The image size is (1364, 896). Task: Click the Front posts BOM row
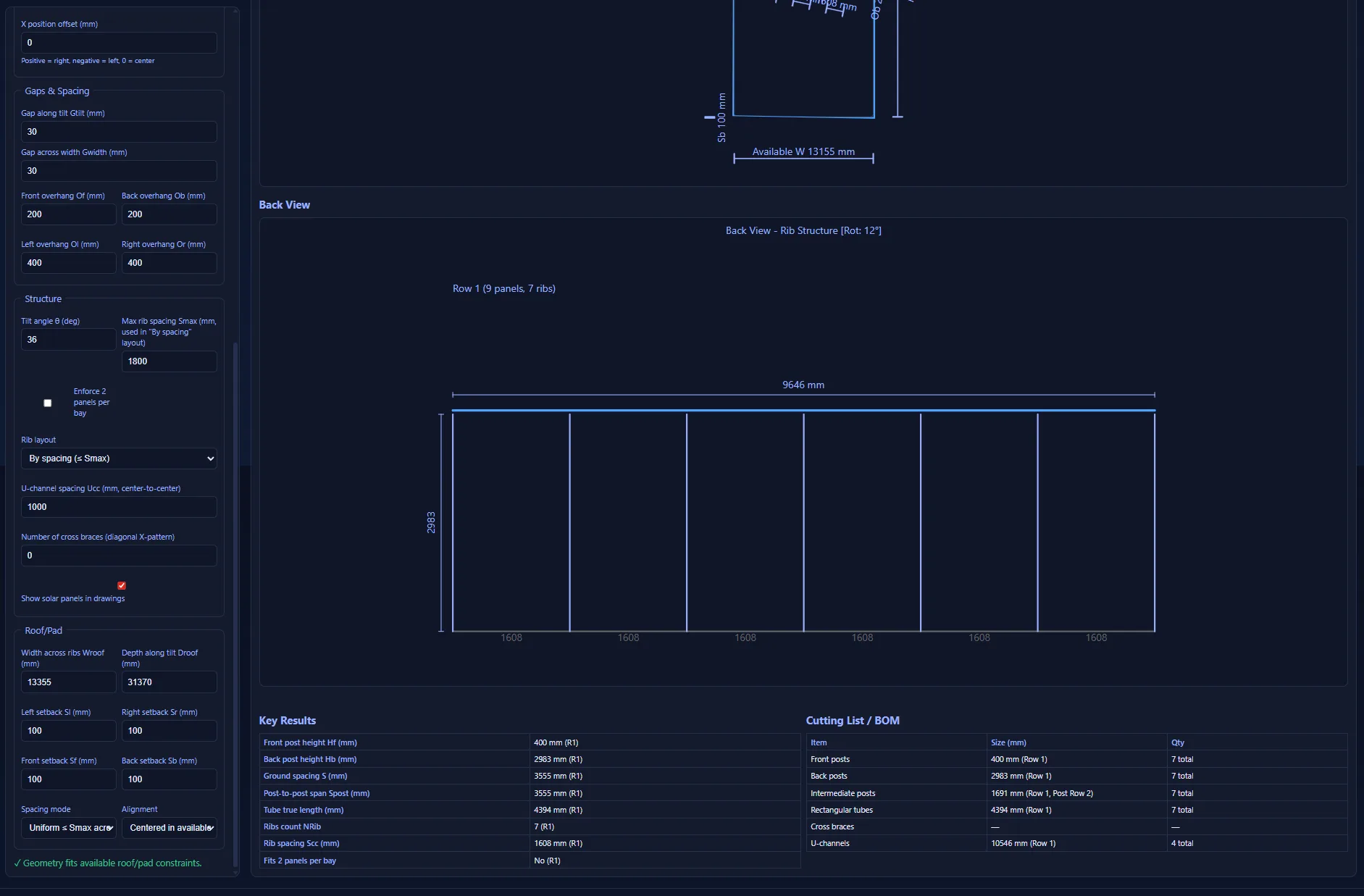click(1076, 759)
